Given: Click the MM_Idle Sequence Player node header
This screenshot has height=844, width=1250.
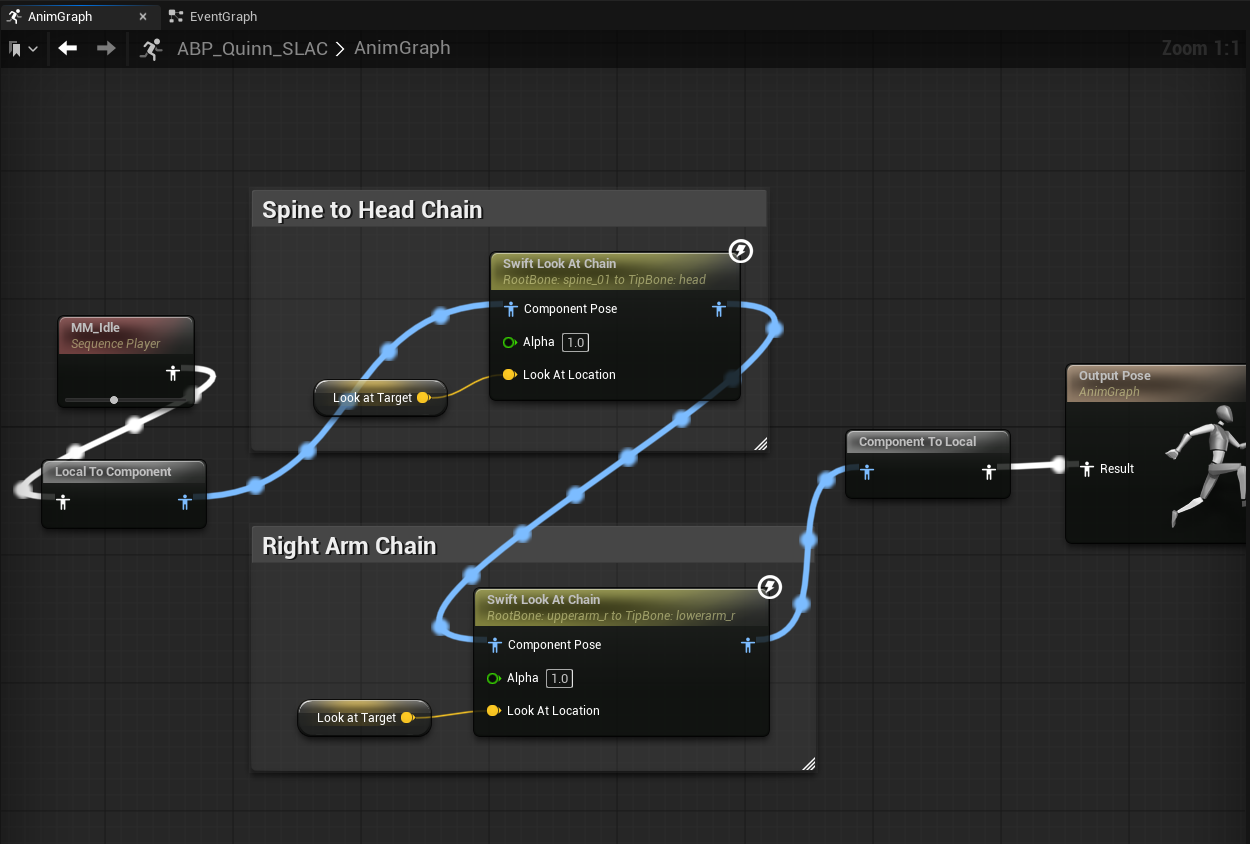Looking at the screenshot, I should (125, 335).
